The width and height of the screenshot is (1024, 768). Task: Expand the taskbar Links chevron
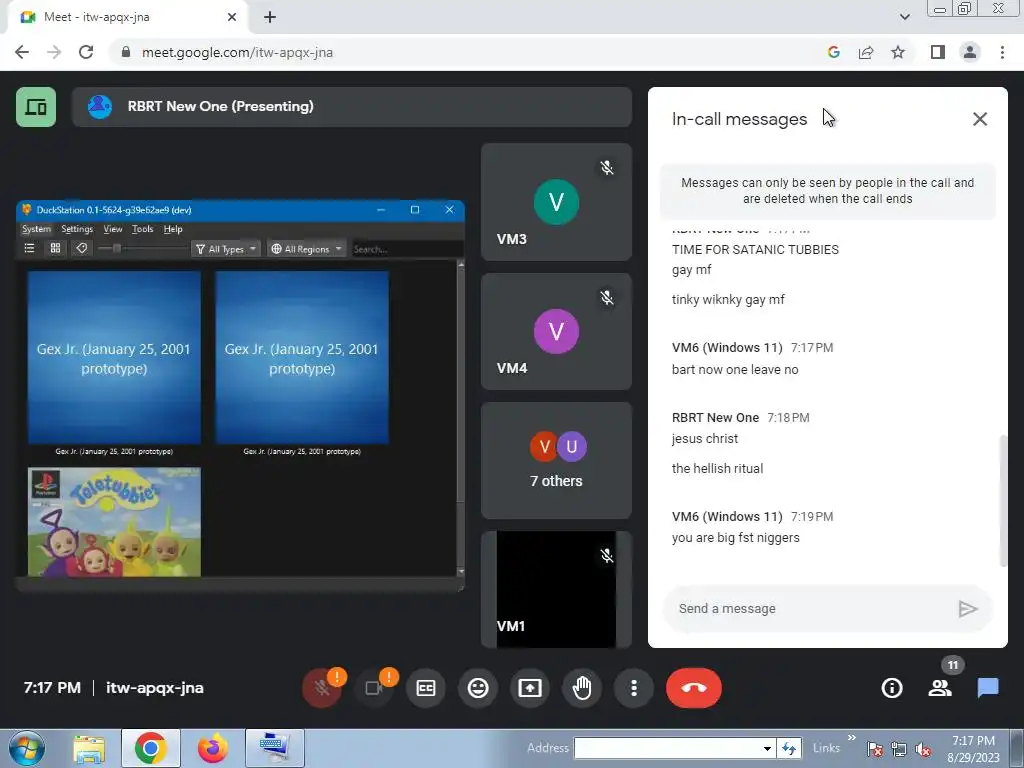click(x=852, y=738)
